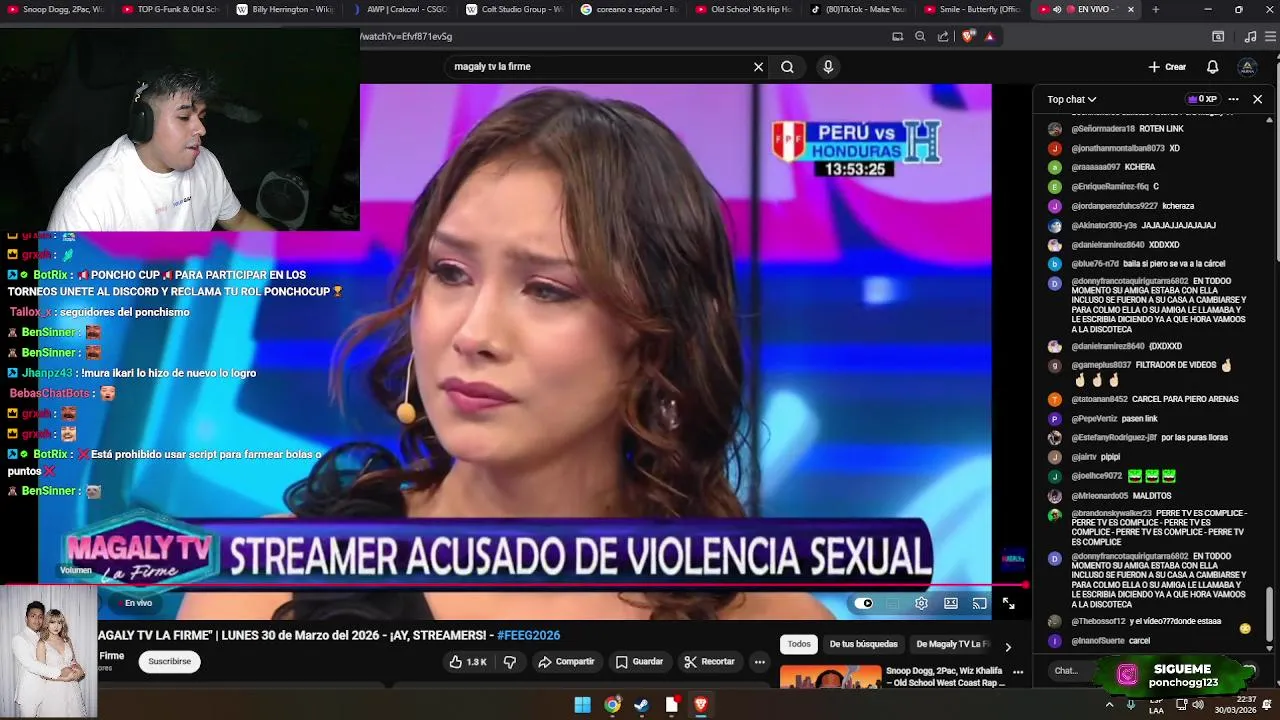Expand the Top chat mode dropdown
1280x720 pixels.
[x=1072, y=99]
